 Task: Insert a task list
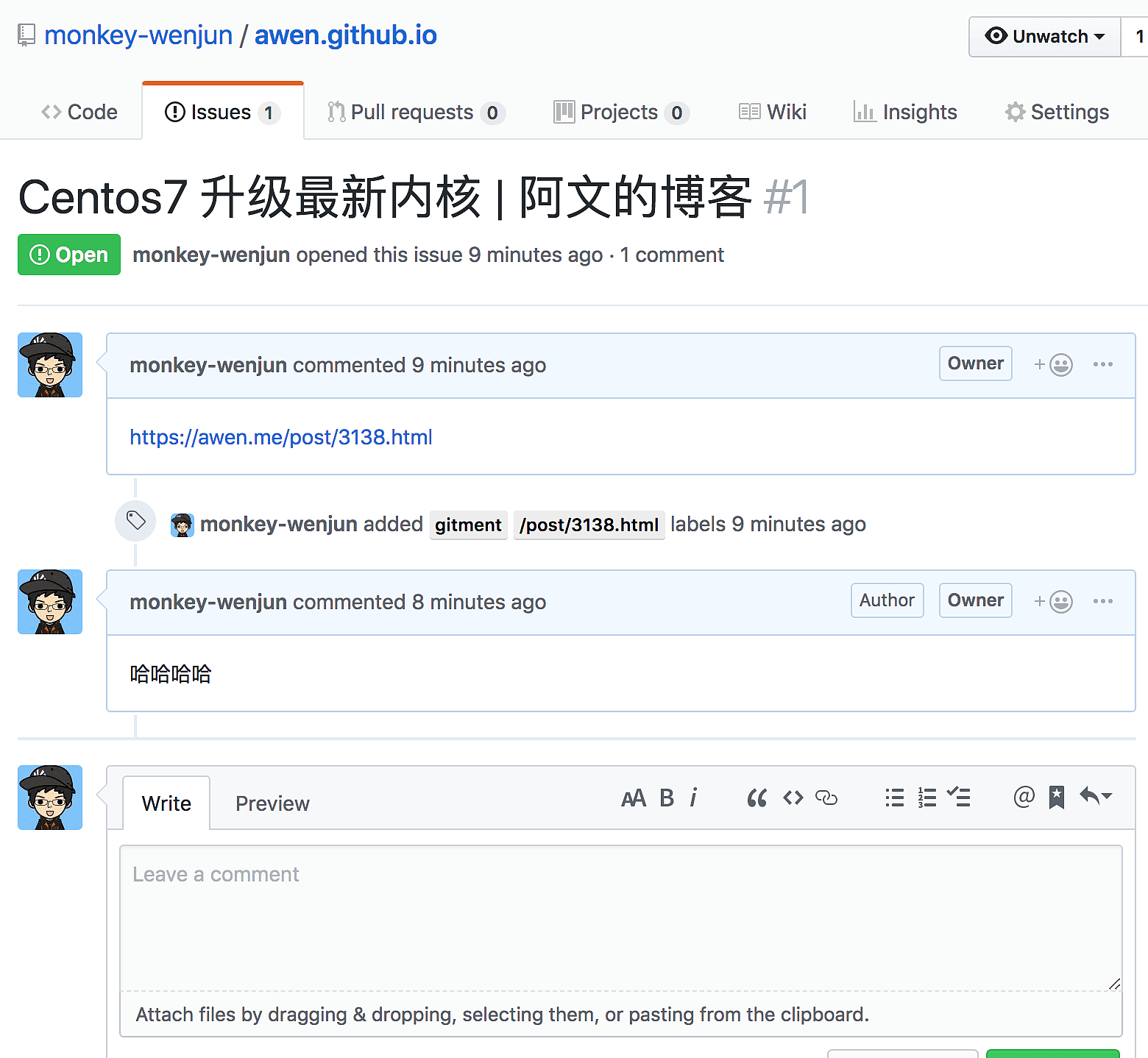point(959,798)
